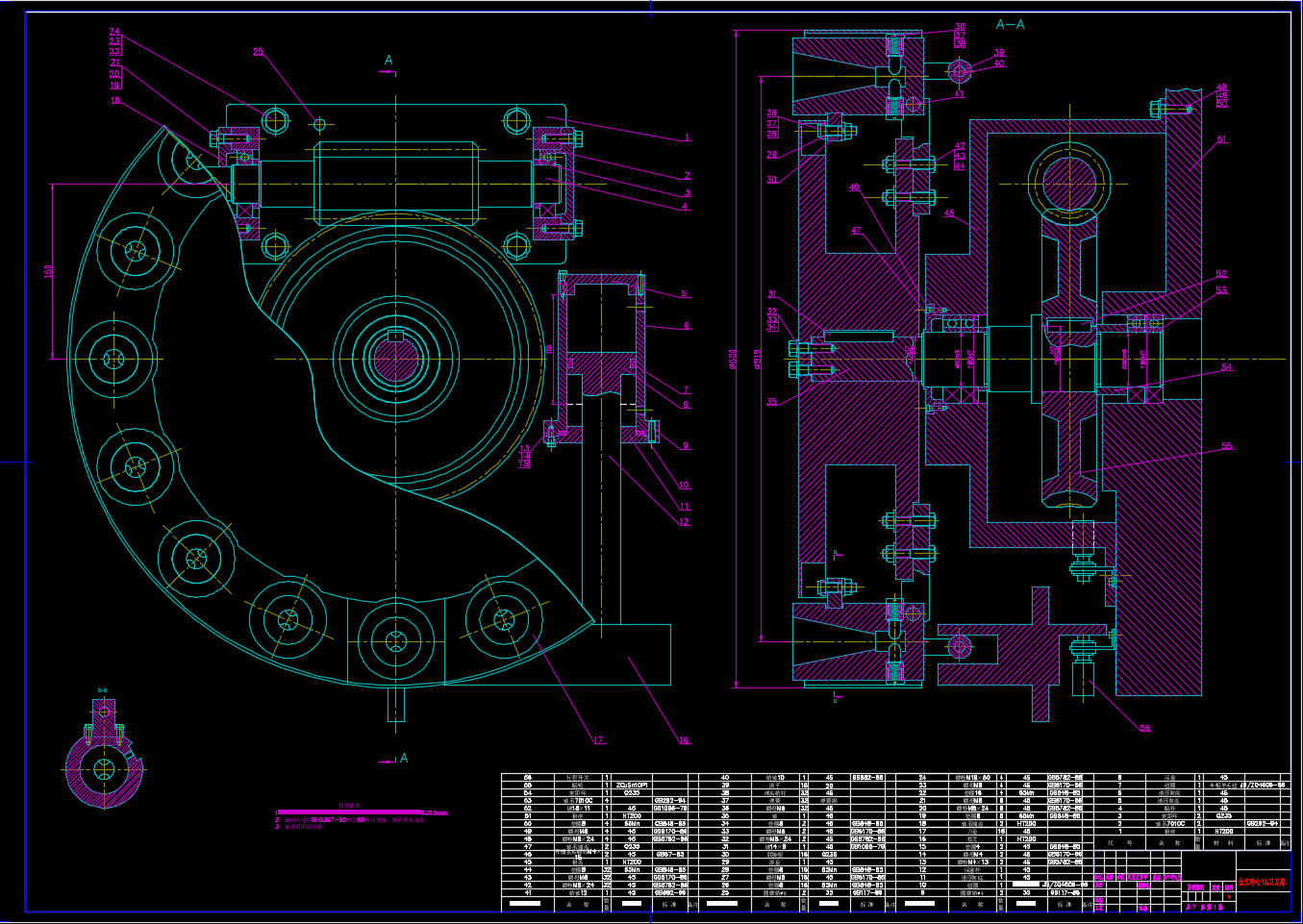
Task: Select part callout number 1
Action: click(x=688, y=137)
